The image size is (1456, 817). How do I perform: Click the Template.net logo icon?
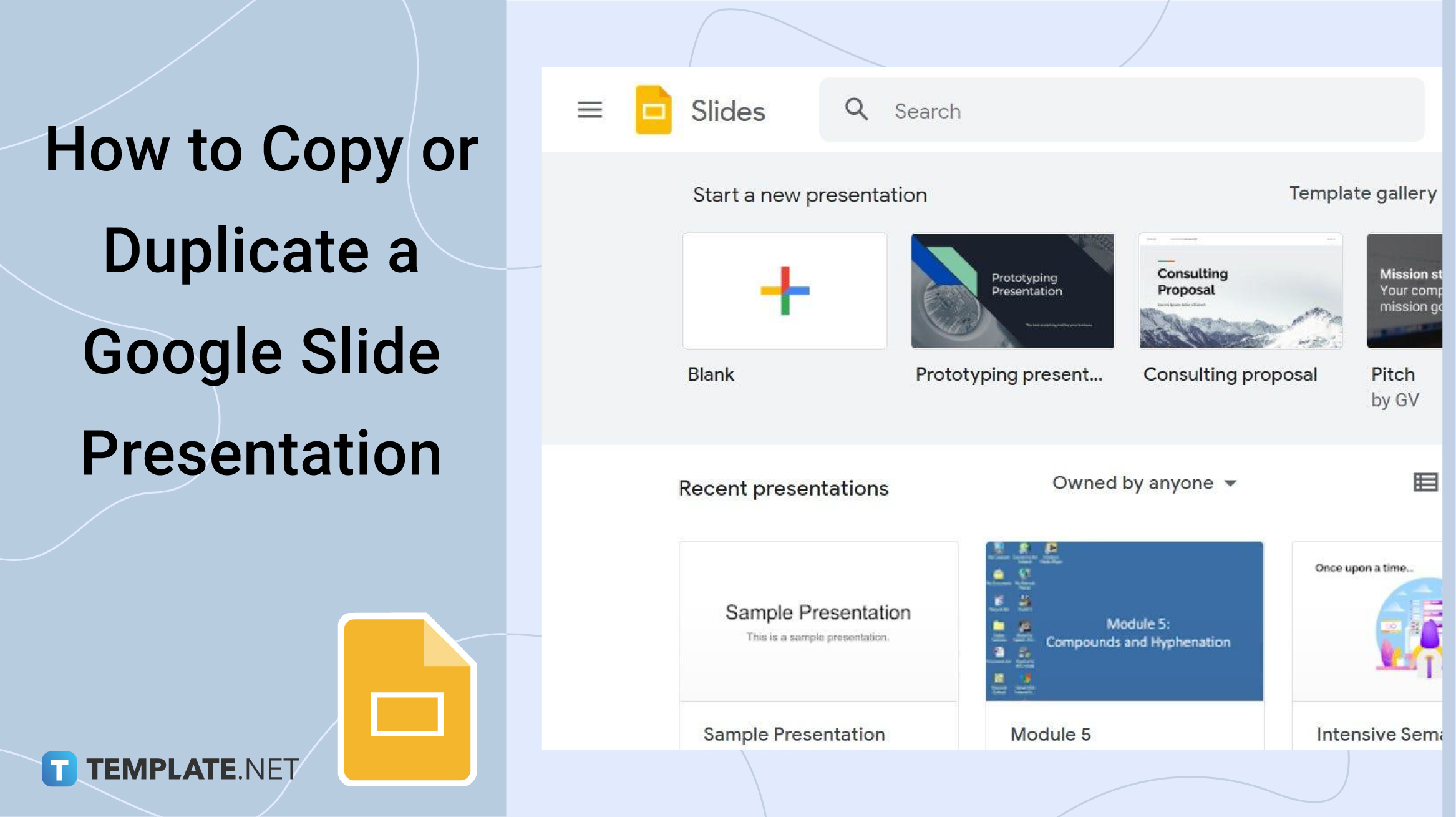[x=56, y=768]
